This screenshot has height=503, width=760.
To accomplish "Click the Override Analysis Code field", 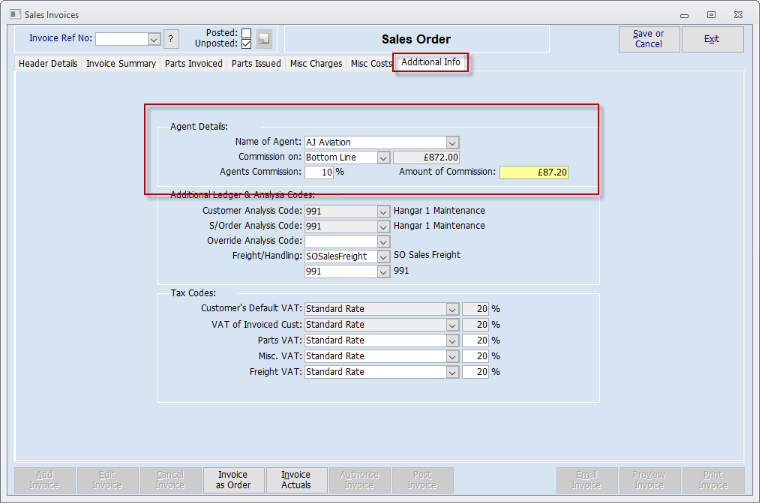I will coord(341,242).
